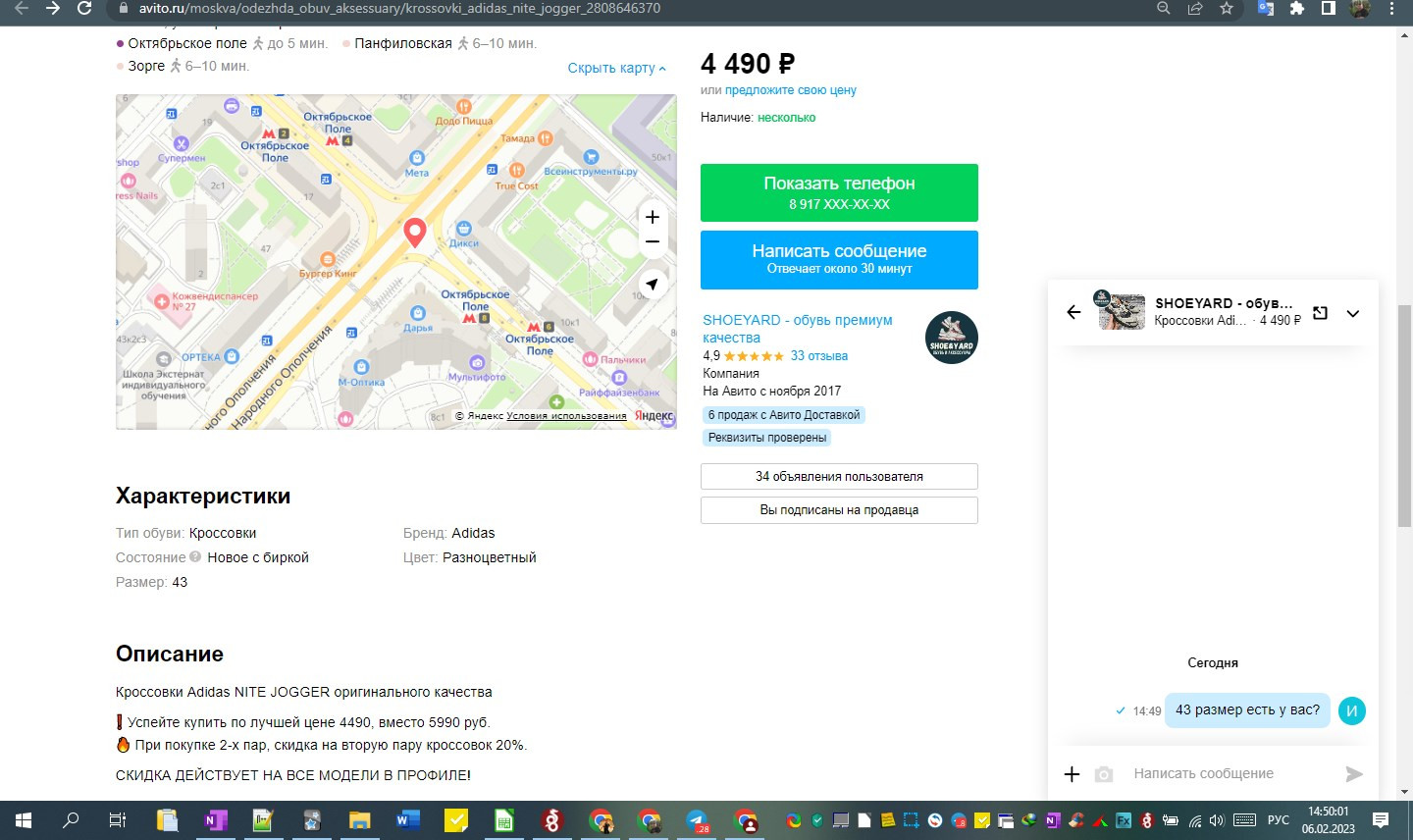Reload the page in browser
This screenshot has width=1413, height=840.
[x=84, y=9]
